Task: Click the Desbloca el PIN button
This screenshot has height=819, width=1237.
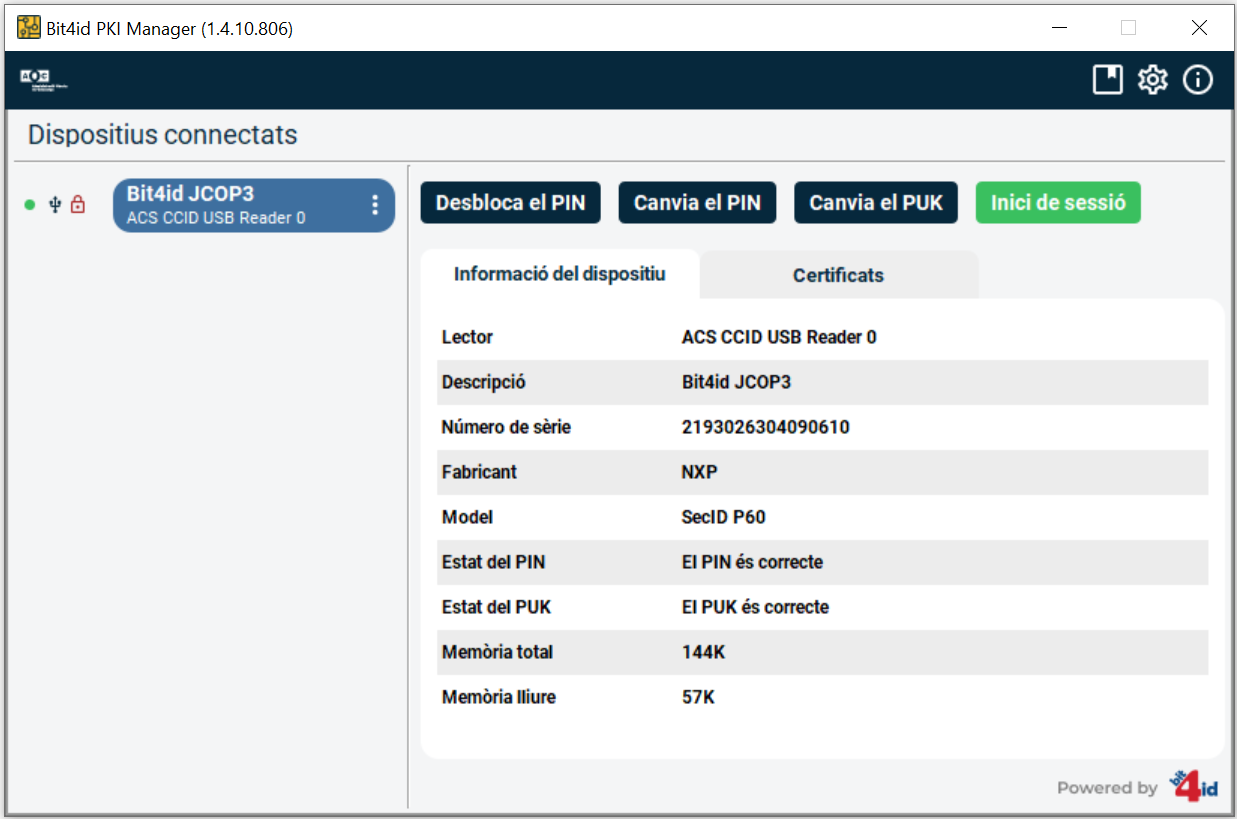Action: (x=510, y=203)
